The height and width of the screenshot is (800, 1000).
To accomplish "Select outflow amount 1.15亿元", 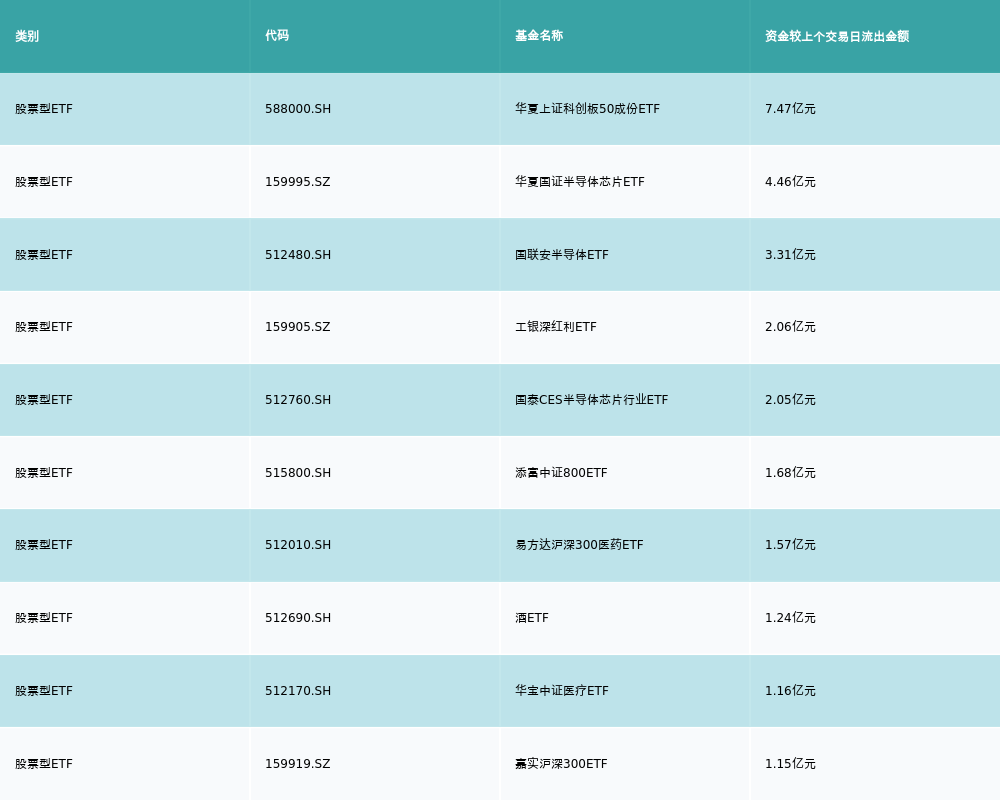I will coord(790,764).
